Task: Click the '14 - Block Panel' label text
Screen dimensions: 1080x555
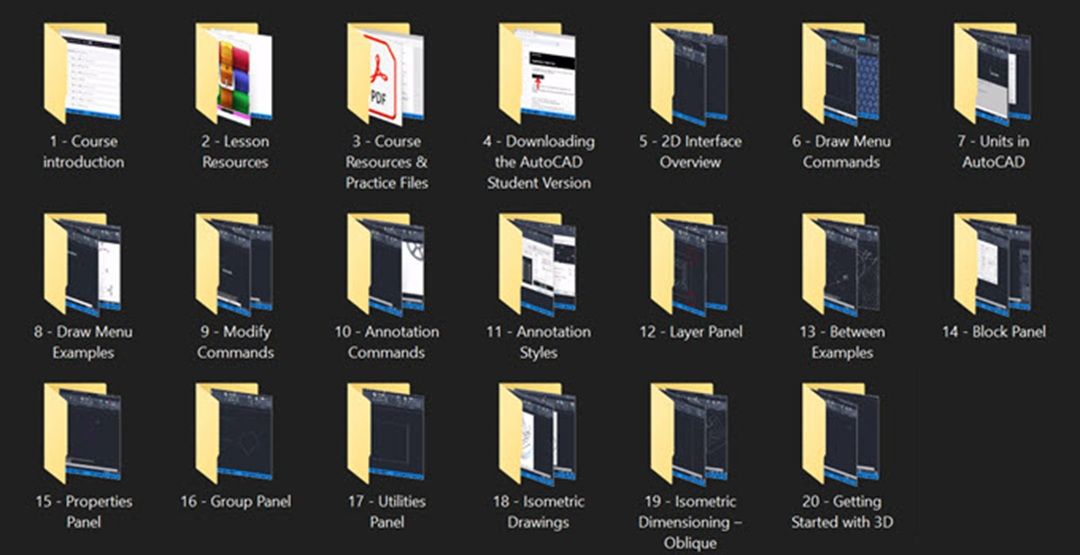Action: point(994,332)
